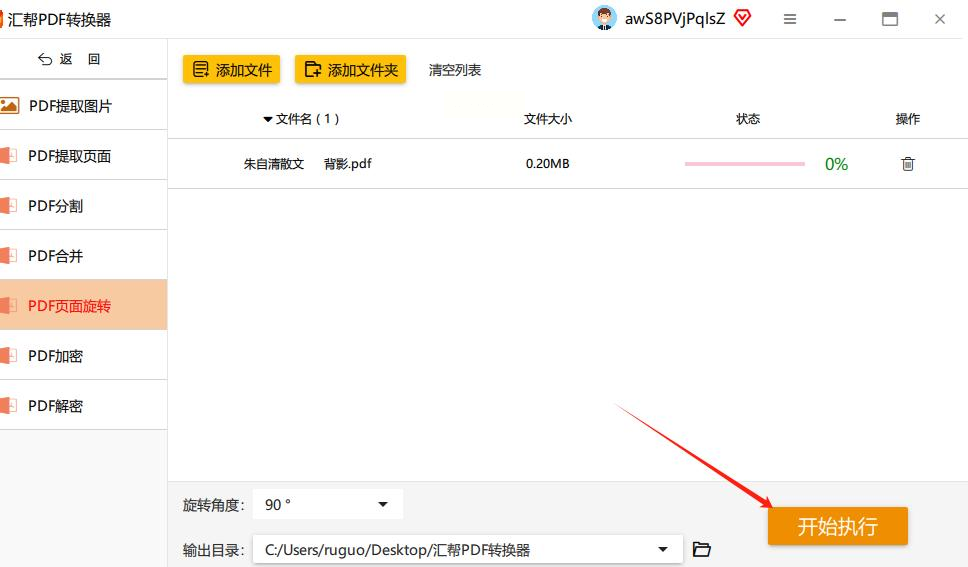Click the folder icon in the 添加文件夹 button
The width and height of the screenshot is (968, 567).
coord(313,69)
